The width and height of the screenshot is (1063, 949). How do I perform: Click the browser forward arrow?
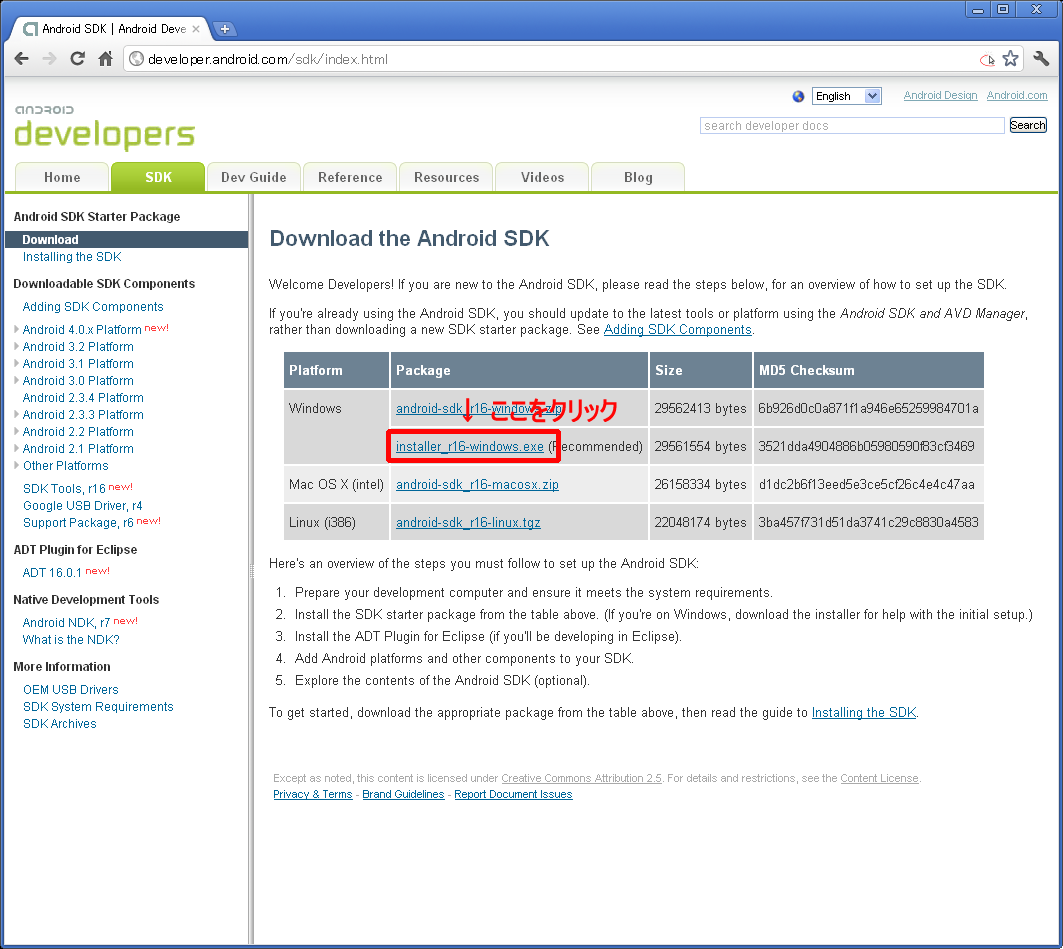[x=49, y=59]
